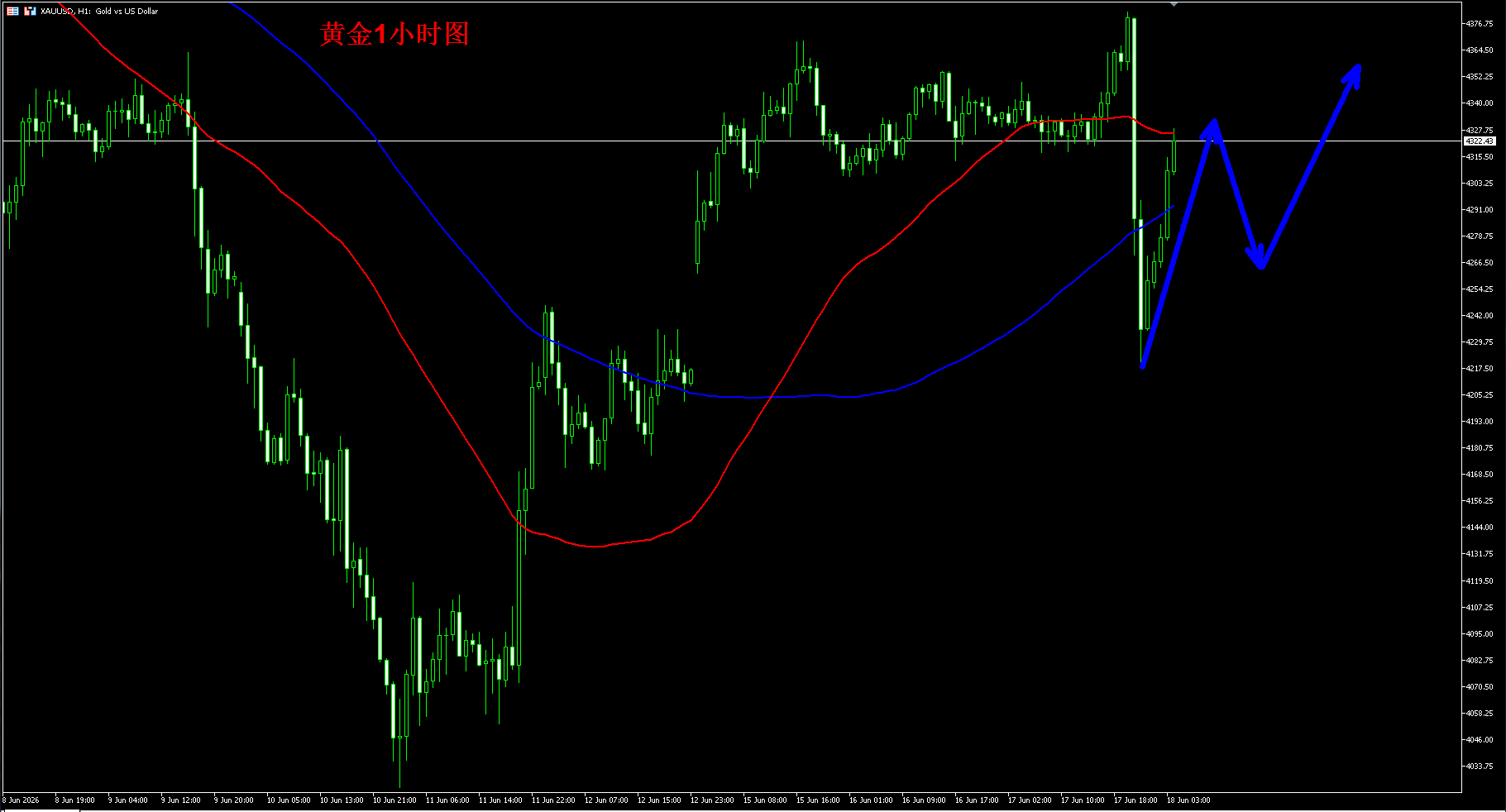
Task: Click the 12 Jun 07:00 time label
Action: (606, 800)
